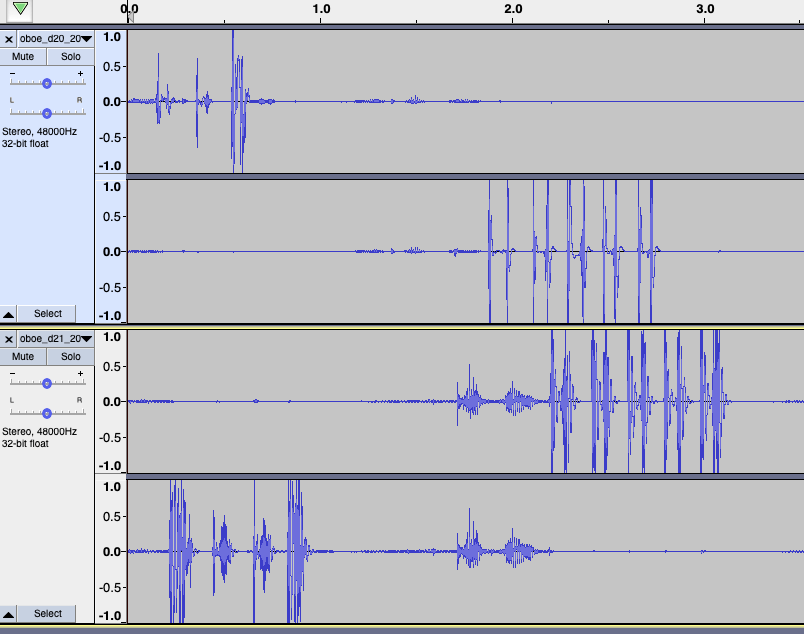Click the gain plus sign of oboe_d20

point(81,73)
